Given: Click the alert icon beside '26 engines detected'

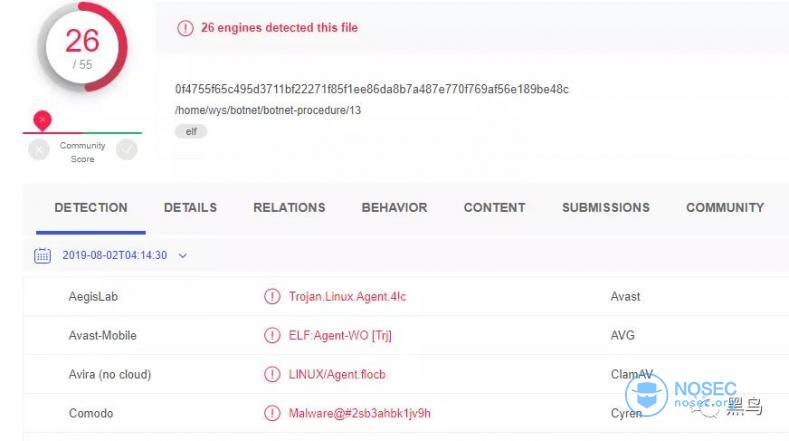Looking at the screenshot, I should click(185, 28).
